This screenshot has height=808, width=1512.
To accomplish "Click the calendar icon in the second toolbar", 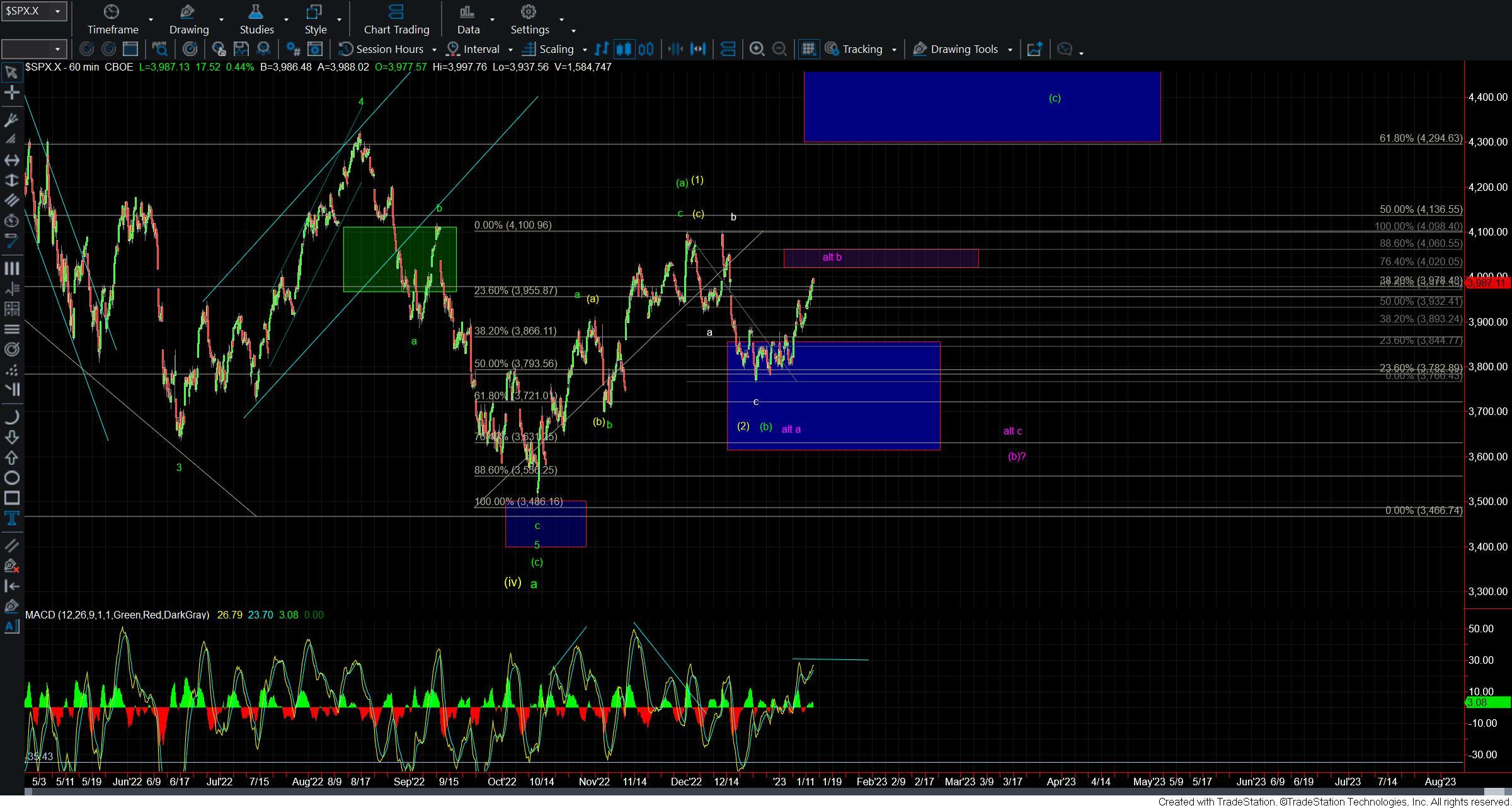I will 130,49.
